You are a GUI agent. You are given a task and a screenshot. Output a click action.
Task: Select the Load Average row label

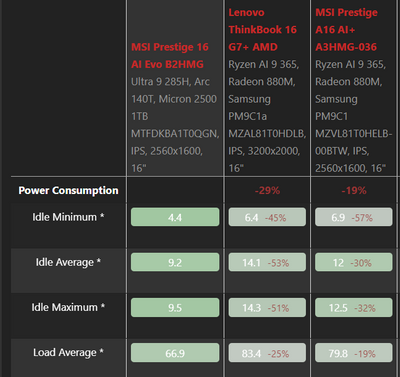[x=68, y=352]
